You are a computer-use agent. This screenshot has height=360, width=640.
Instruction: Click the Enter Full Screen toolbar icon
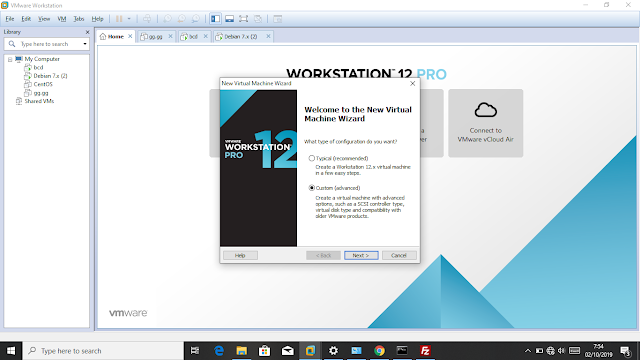[243, 19]
